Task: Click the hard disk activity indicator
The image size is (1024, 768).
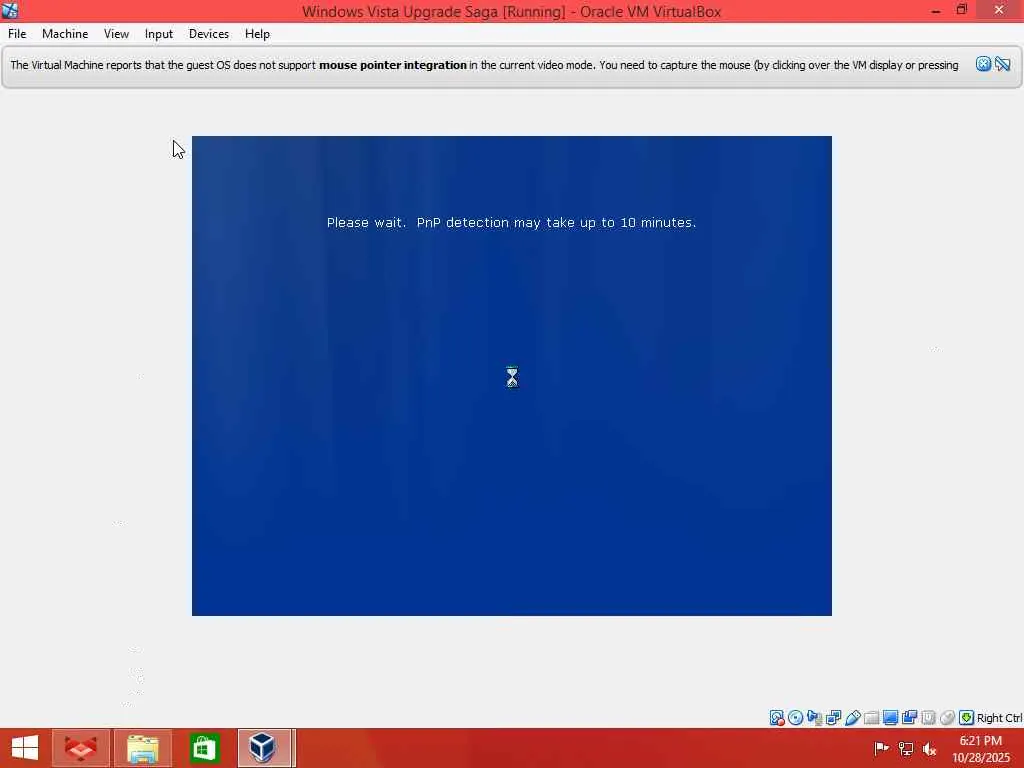Action: coord(776,718)
